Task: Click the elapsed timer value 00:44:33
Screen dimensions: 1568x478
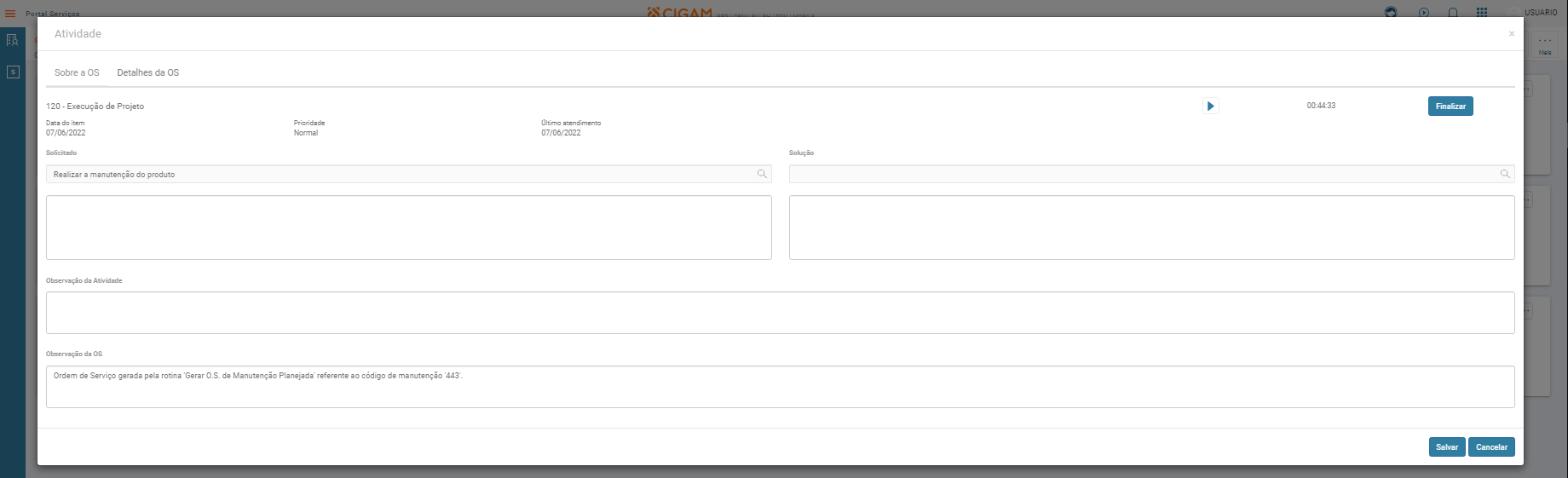Action: 1321,106
